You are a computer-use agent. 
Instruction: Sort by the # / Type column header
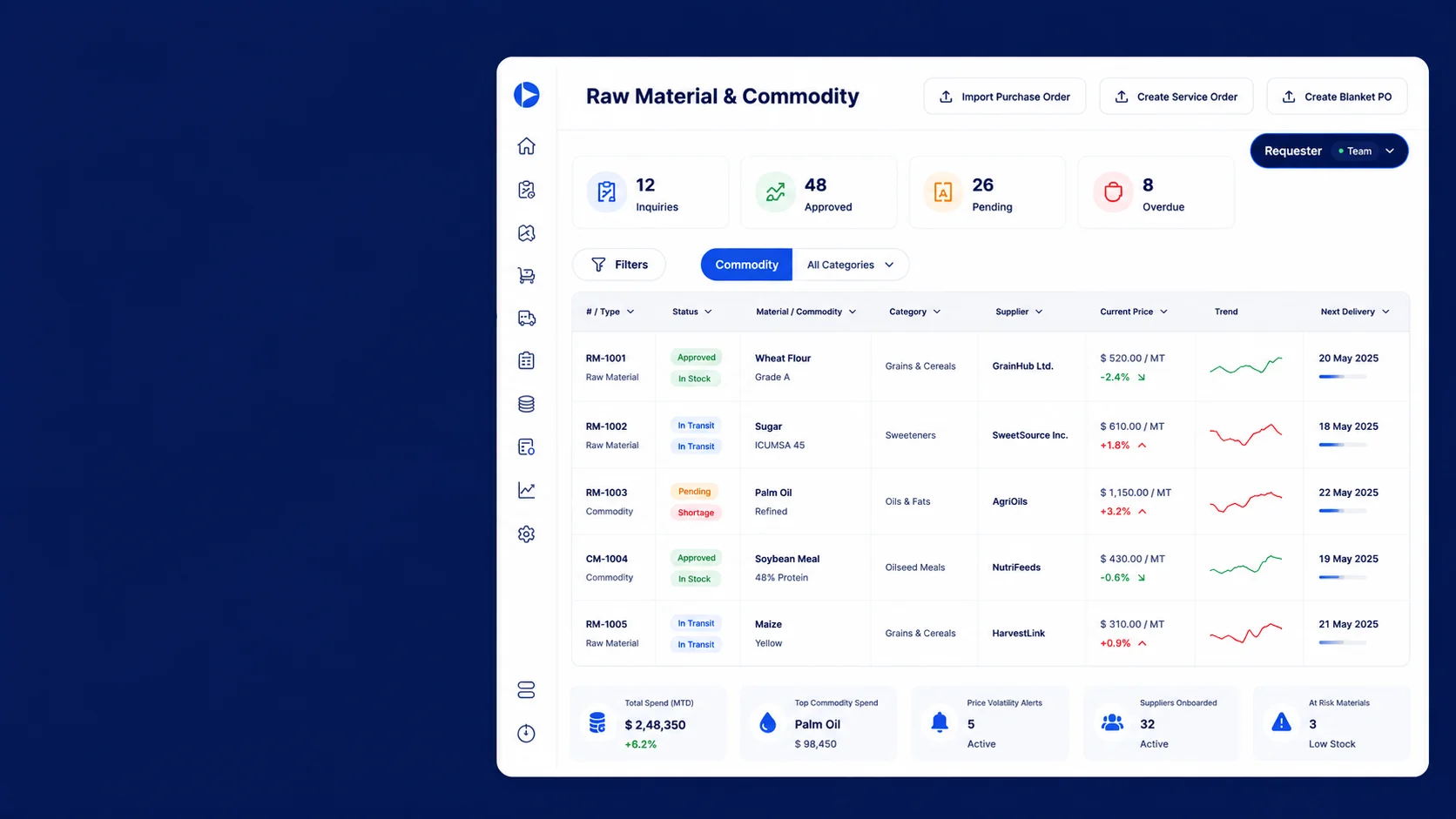(610, 312)
